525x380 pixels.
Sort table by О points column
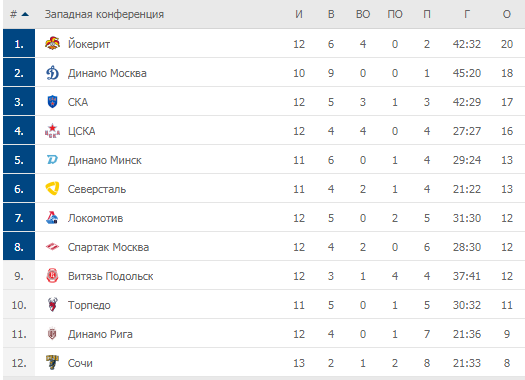point(507,14)
